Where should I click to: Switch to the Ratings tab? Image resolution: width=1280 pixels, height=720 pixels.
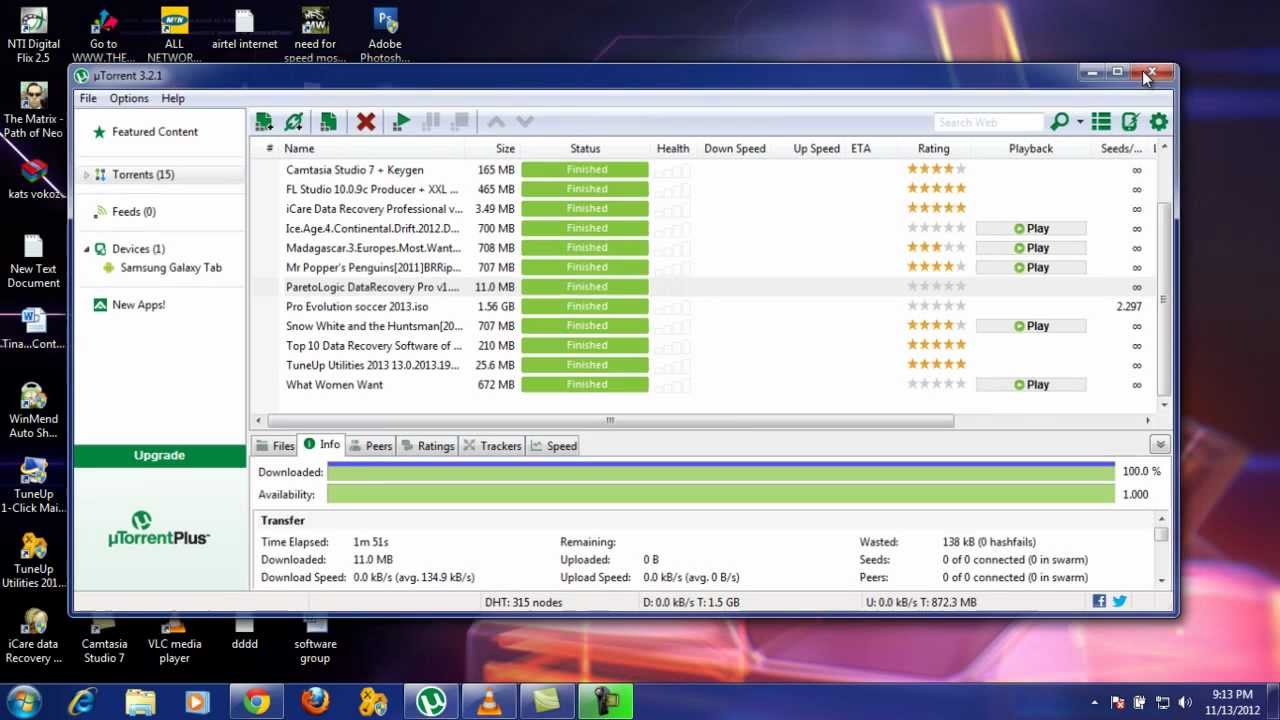(x=428, y=446)
